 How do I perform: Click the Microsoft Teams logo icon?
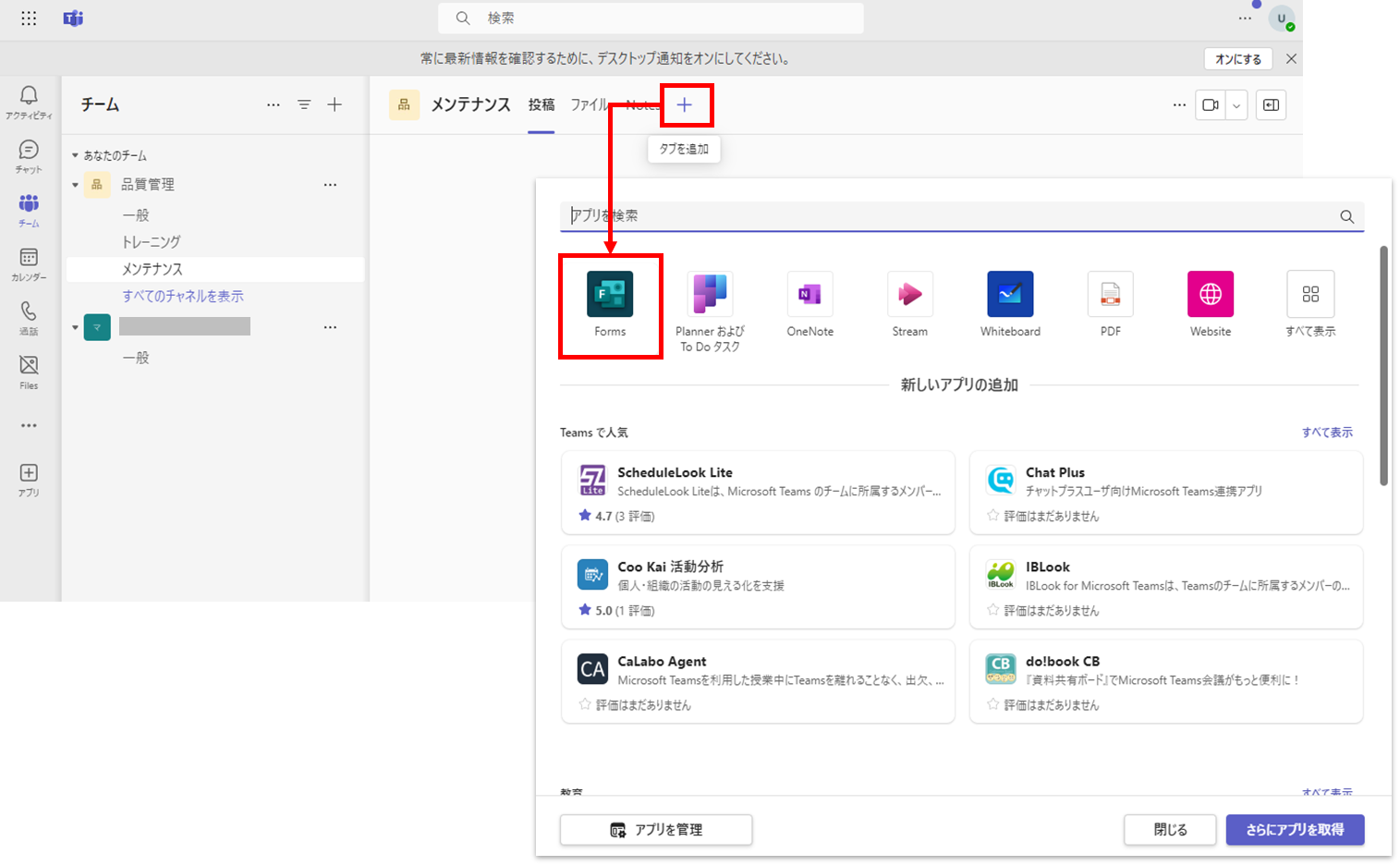(73, 18)
